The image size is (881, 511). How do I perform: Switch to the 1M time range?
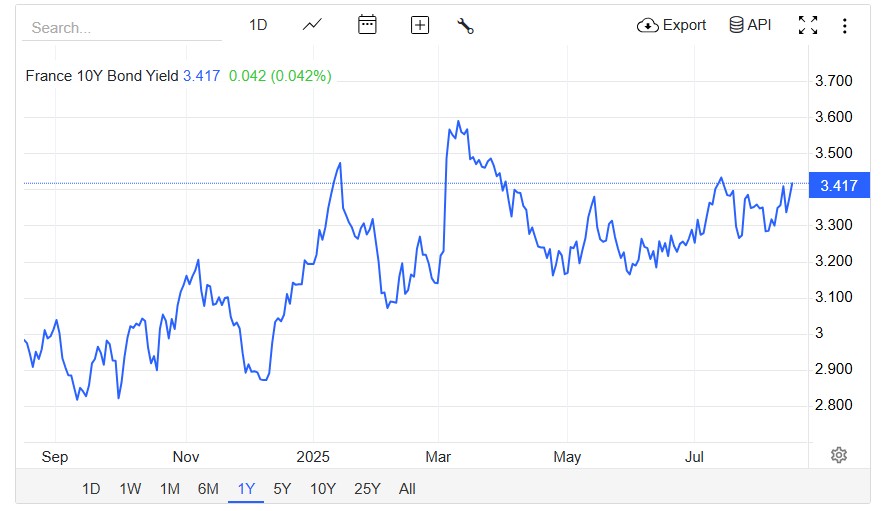(x=169, y=489)
